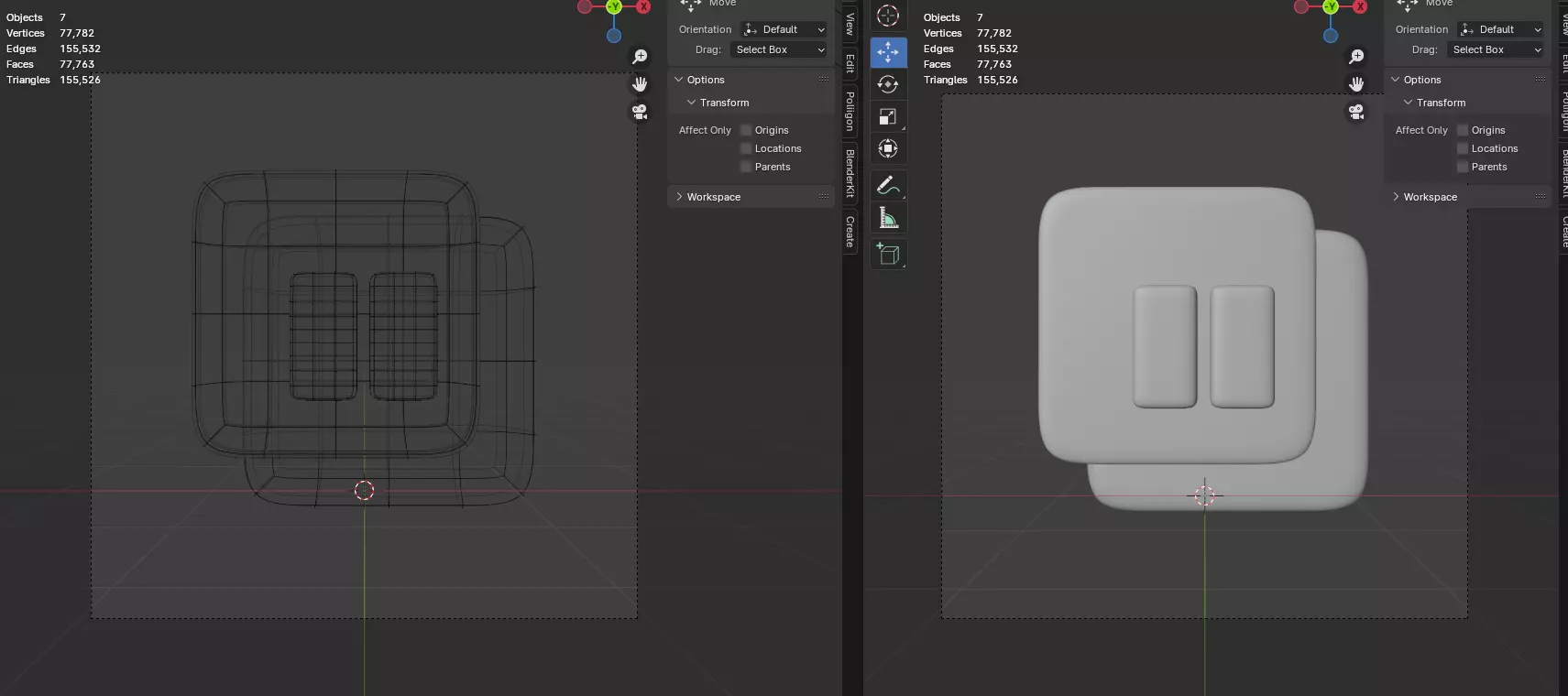Select the Rotate tool in the toolbar
This screenshot has width=1568, height=696.
click(887, 84)
